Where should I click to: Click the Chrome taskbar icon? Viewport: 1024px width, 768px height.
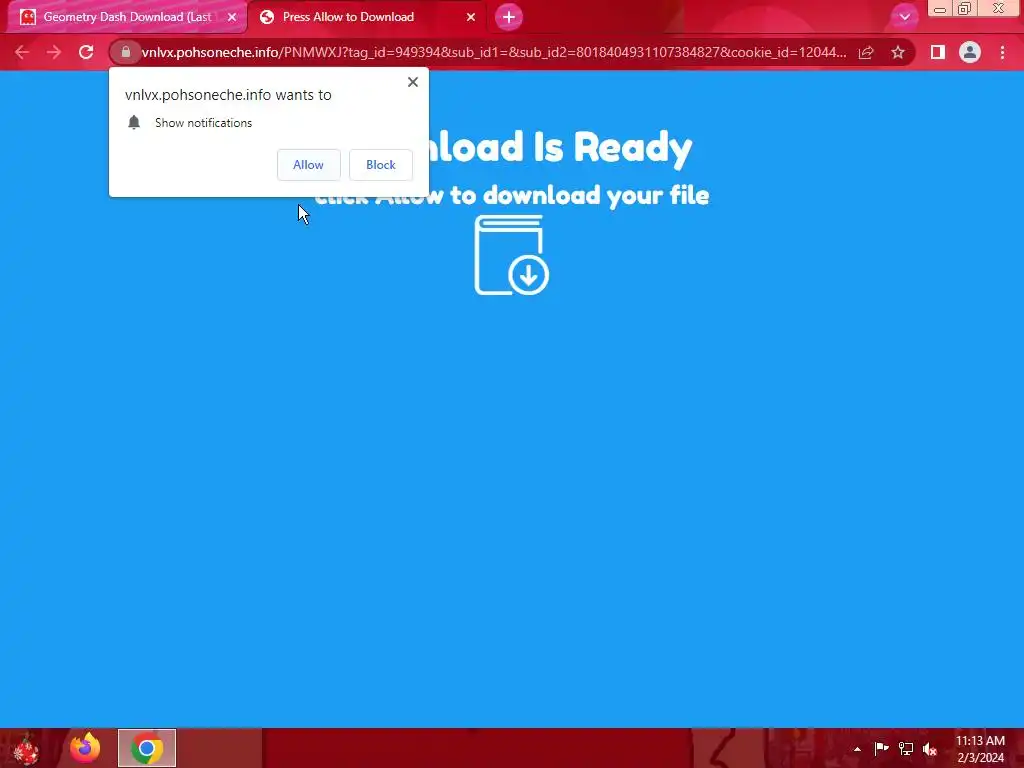coord(147,748)
